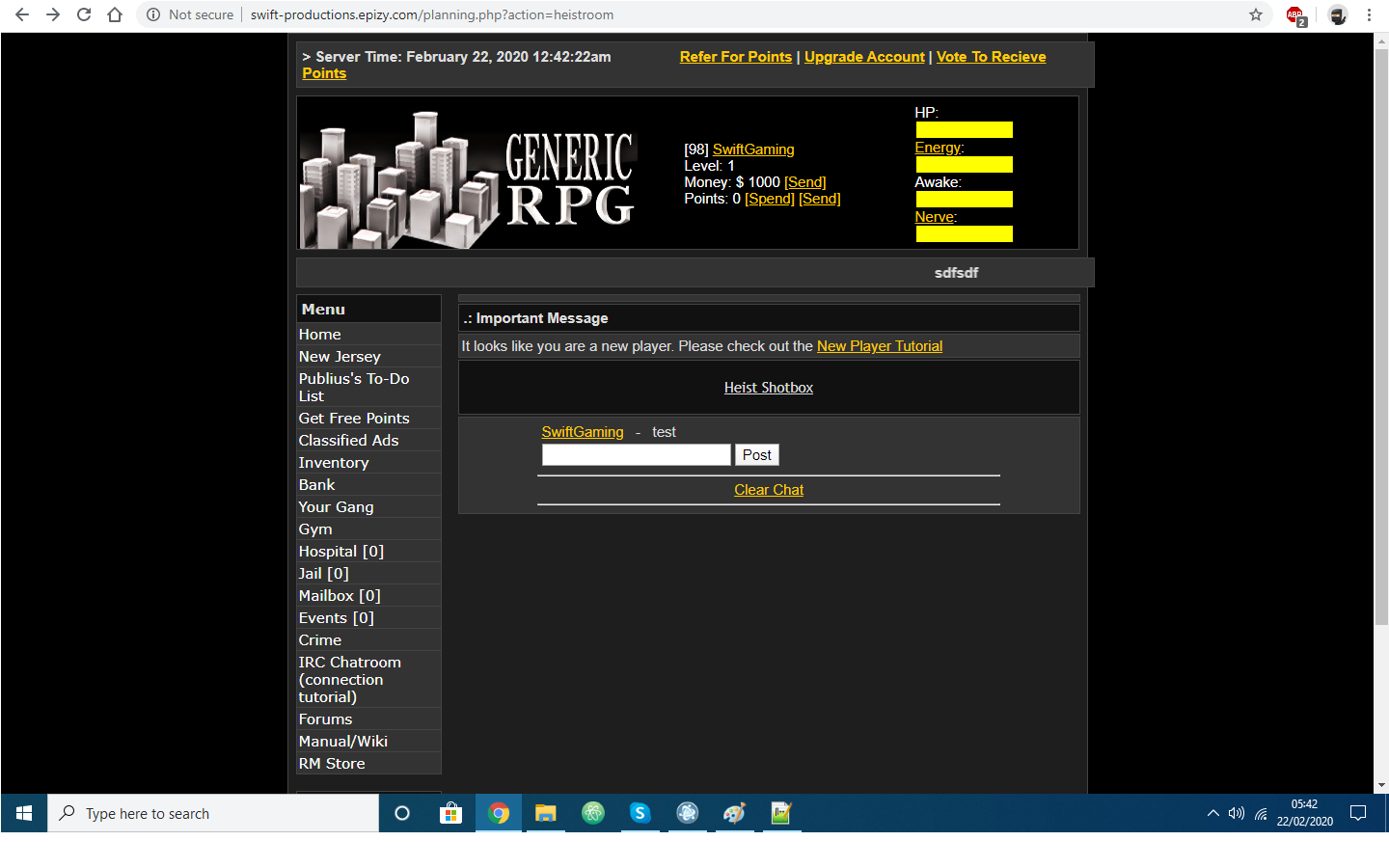1389x868 pixels.
Task: Open the New Player Tutorial link
Action: click(x=879, y=346)
